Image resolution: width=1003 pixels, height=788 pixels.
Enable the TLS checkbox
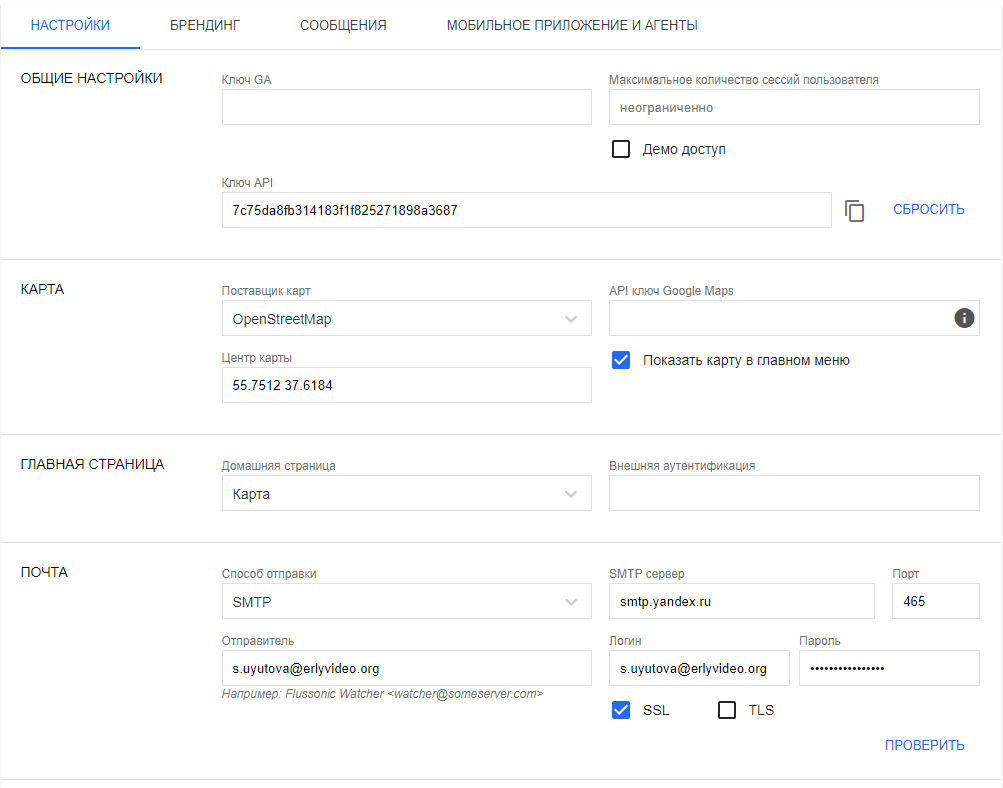point(727,710)
